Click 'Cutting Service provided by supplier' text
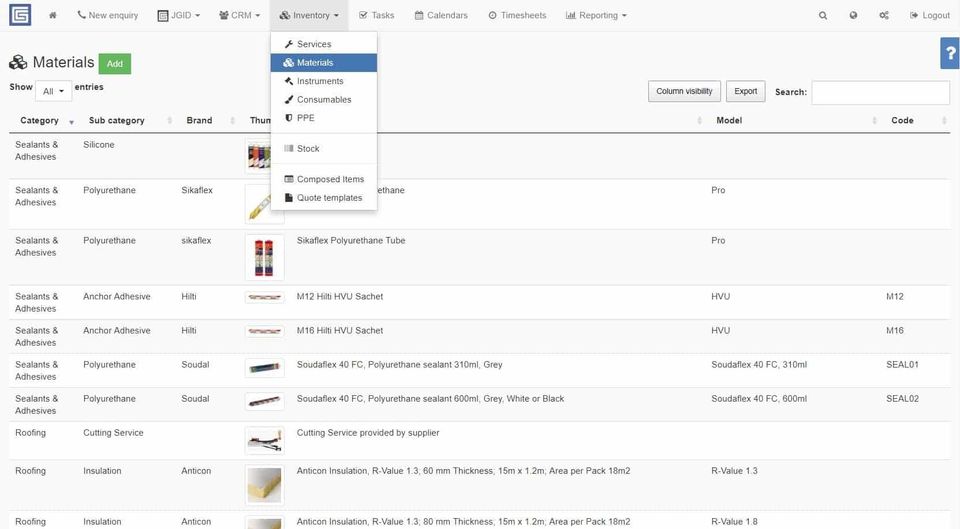960x529 pixels. point(368,433)
